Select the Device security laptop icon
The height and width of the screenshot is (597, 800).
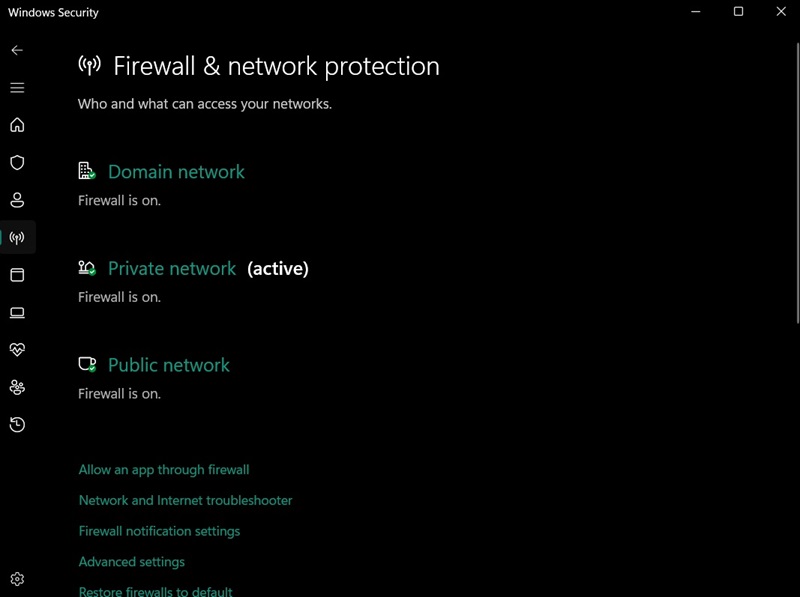[x=16, y=312]
